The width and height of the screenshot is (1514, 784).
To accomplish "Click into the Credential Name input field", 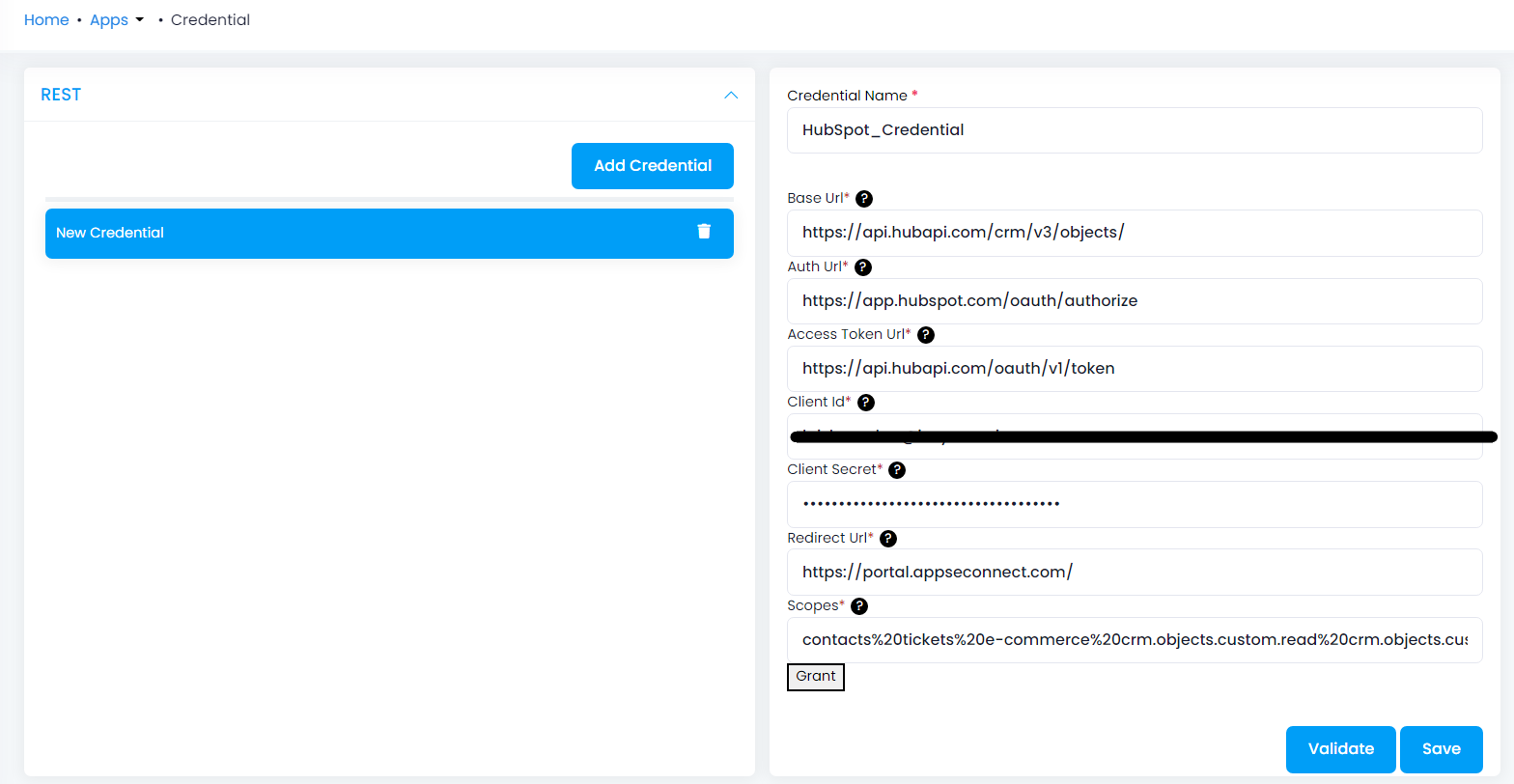I will pos(1134,130).
